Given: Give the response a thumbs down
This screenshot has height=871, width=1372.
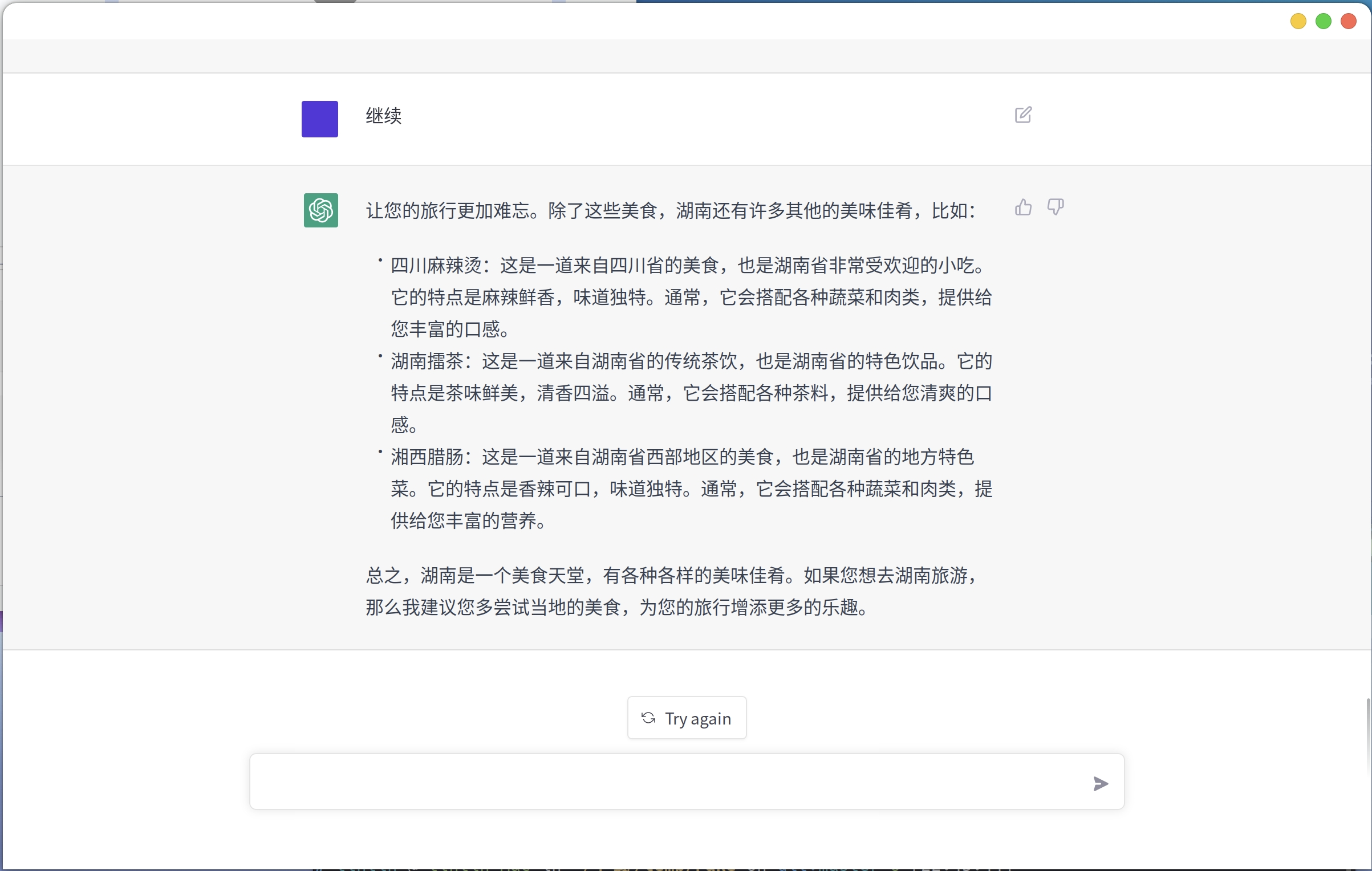Looking at the screenshot, I should click(1056, 207).
